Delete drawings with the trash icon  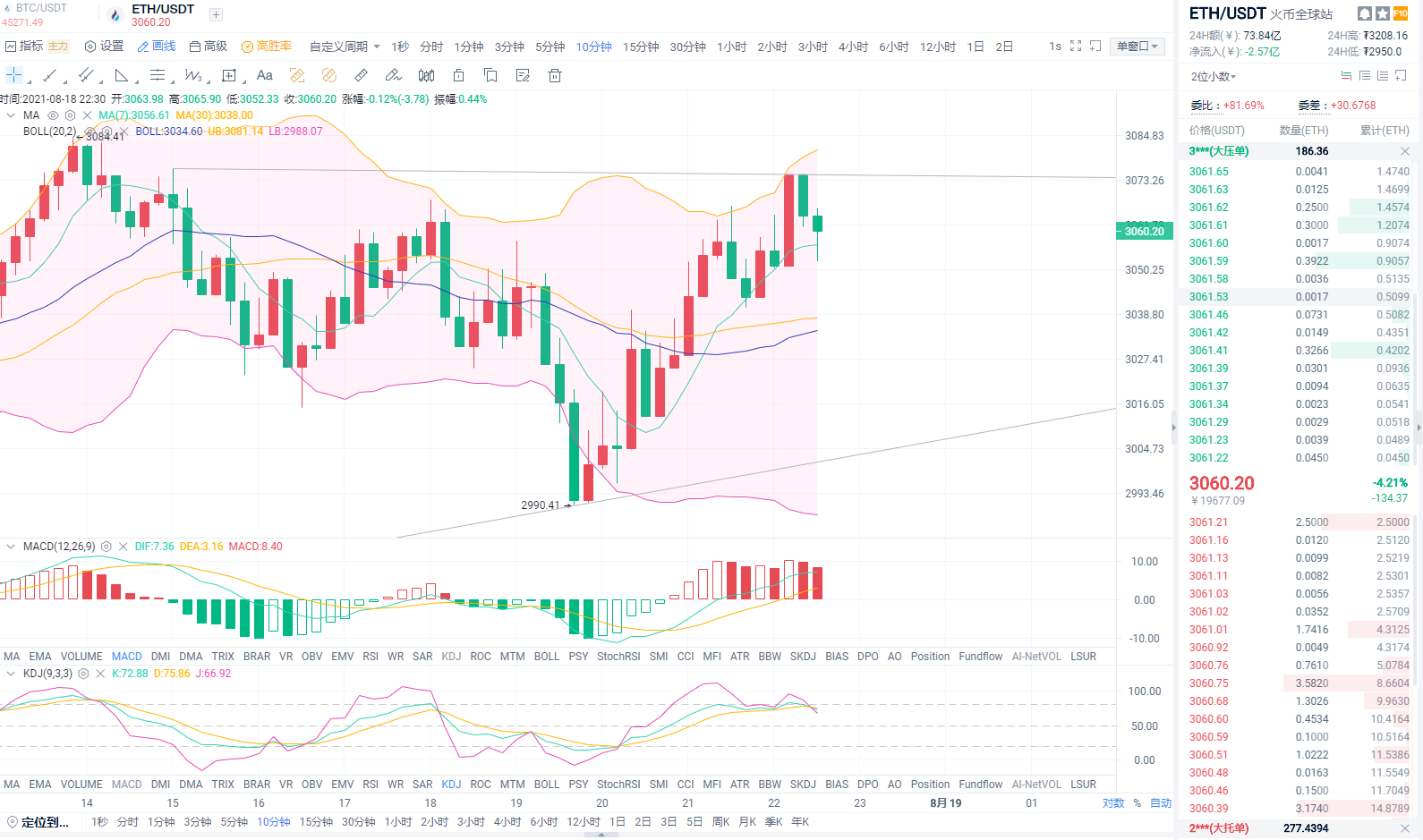click(x=555, y=75)
